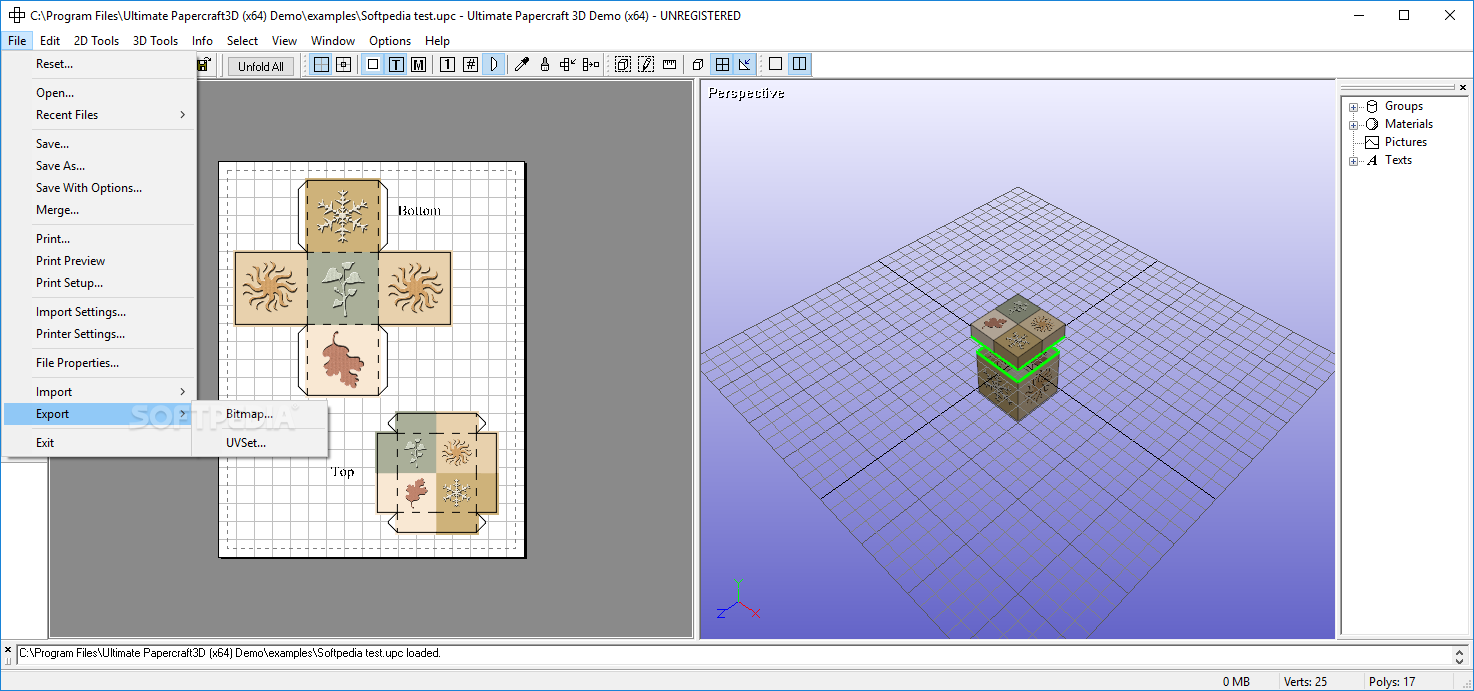Click the Texts letter A icon
The width and height of the screenshot is (1474, 691).
pos(1372,160)
